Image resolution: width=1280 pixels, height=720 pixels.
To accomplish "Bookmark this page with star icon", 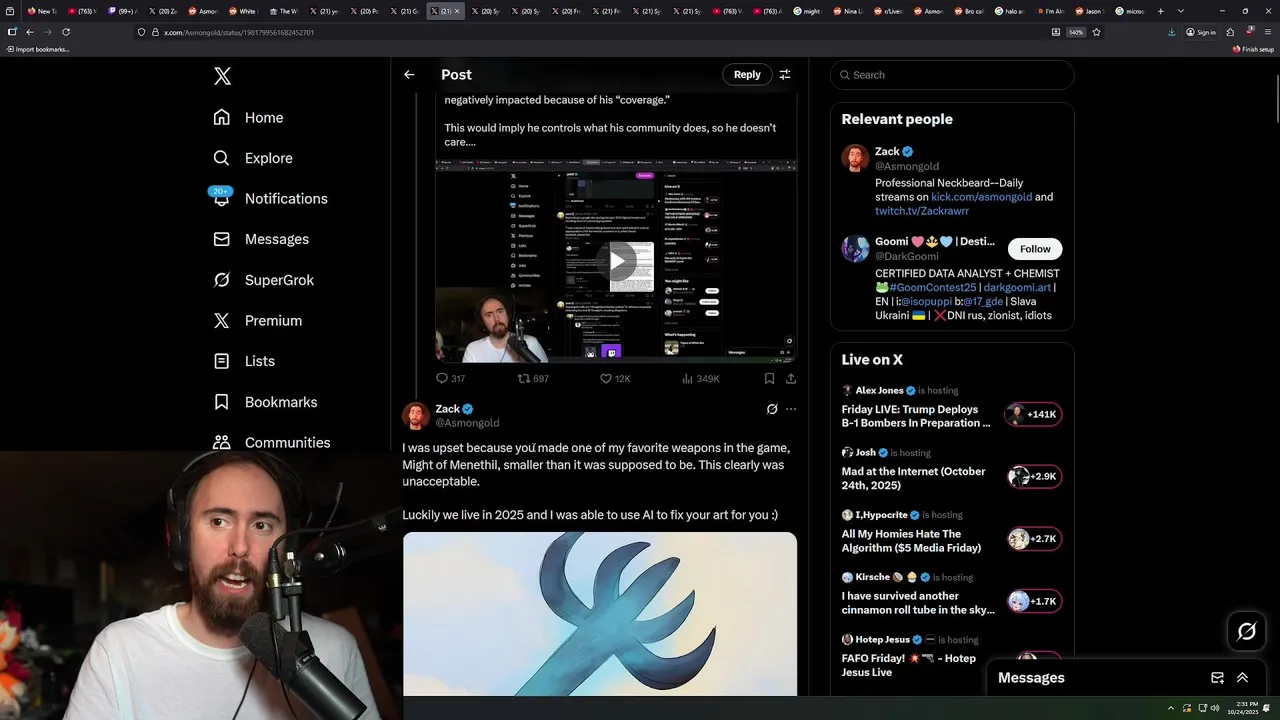I will point(1096,32).
